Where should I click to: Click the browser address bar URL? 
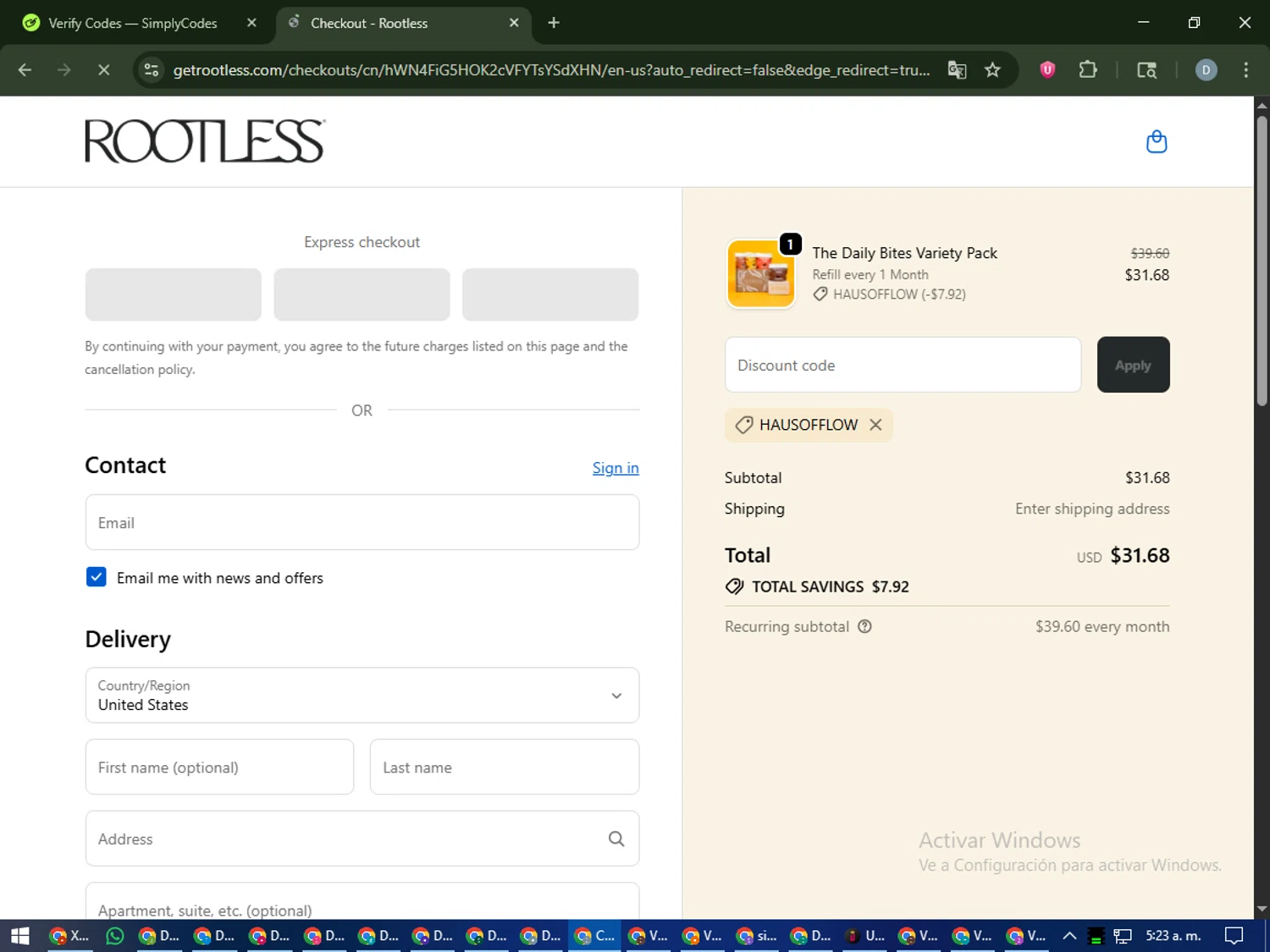(x=551, y=70)
